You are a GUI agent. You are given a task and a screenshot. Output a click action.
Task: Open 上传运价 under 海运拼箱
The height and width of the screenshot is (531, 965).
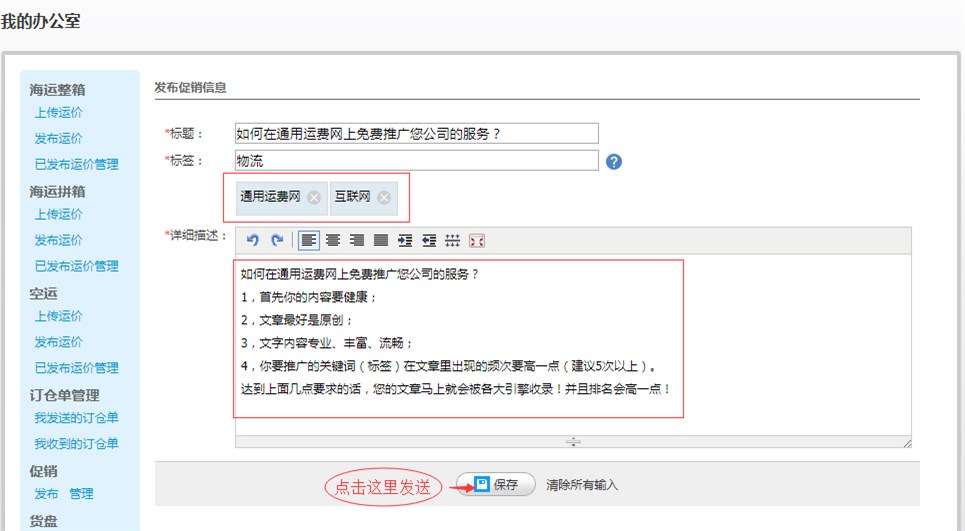pyautogui.click(x=58, y=215)
